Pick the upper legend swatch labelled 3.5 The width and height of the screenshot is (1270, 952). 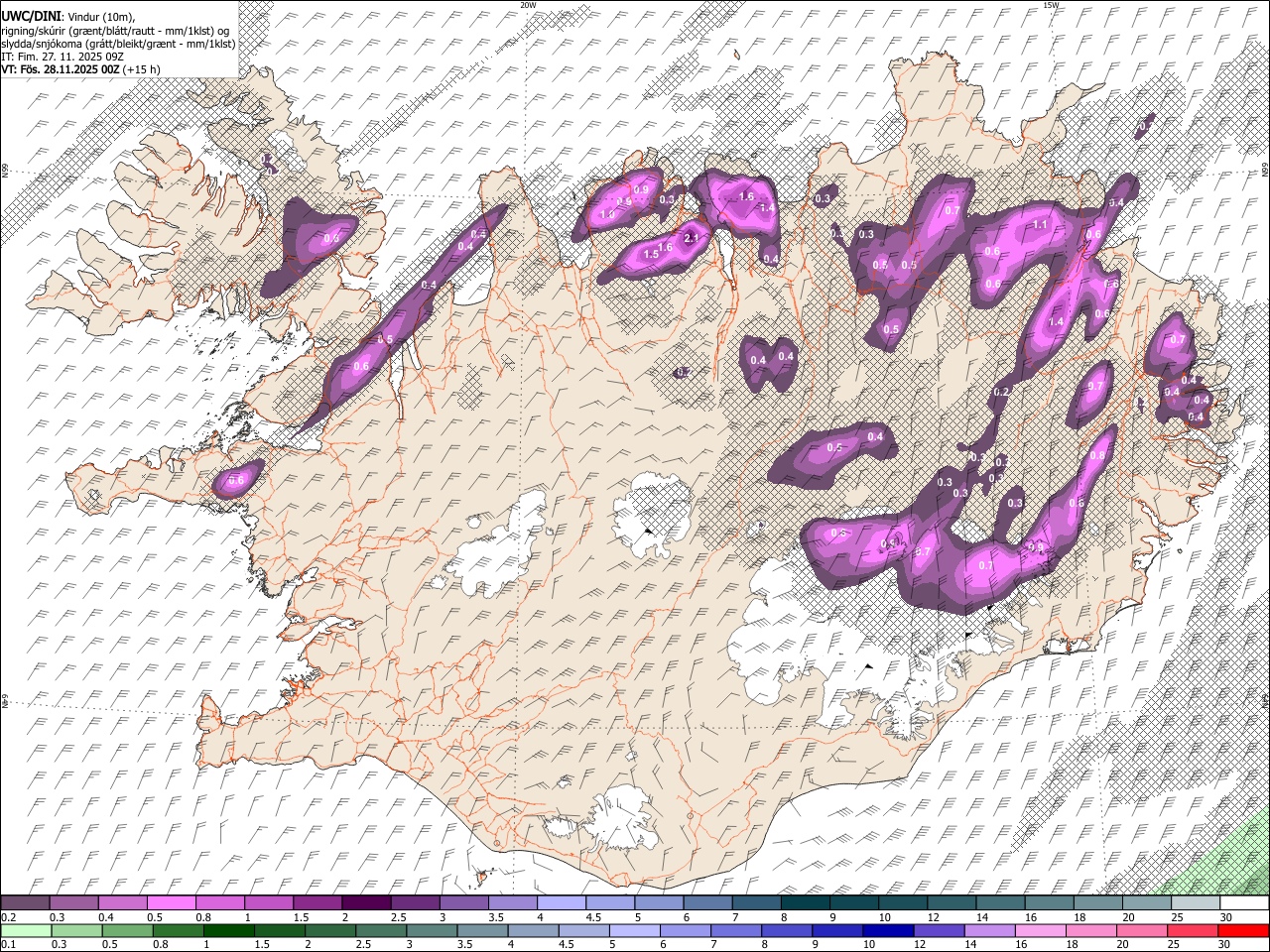point(513,903)
